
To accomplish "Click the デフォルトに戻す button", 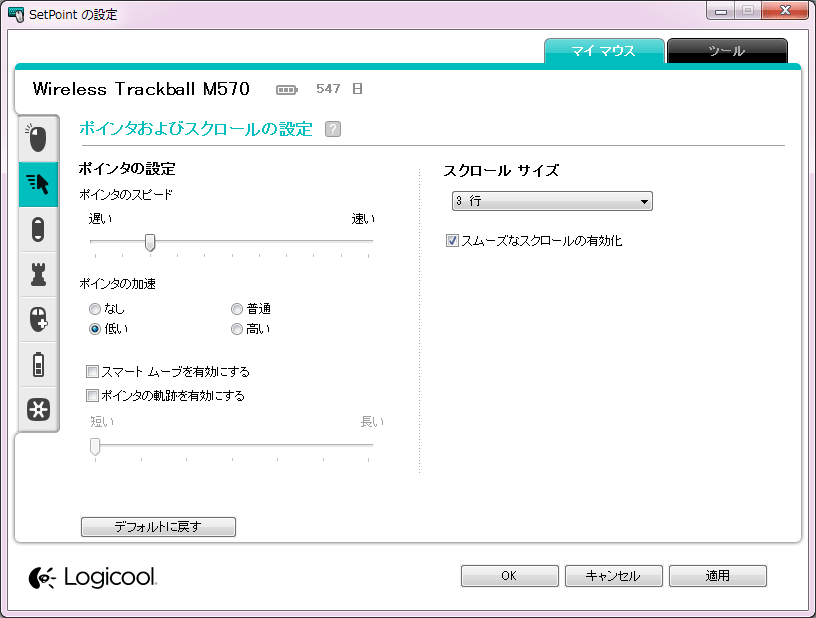I will pyautogui.click(x=158, y=526).
